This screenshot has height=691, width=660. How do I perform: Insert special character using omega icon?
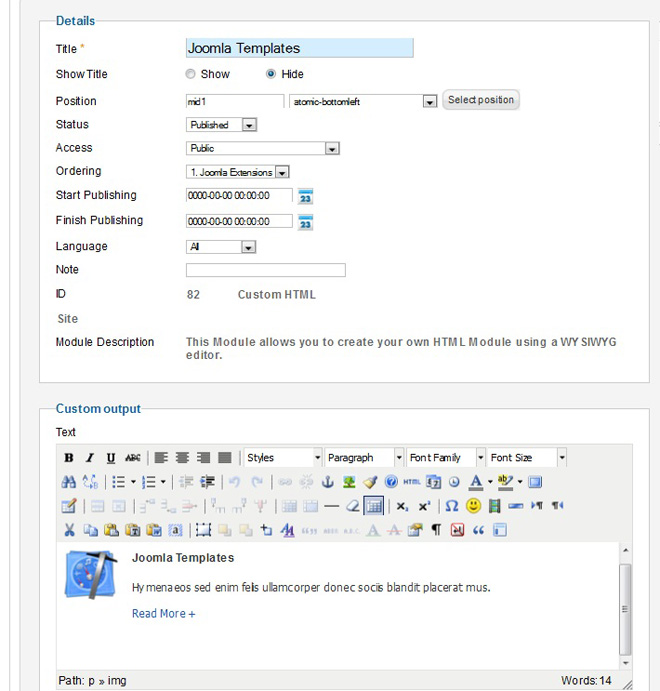(x=451, y=506)
